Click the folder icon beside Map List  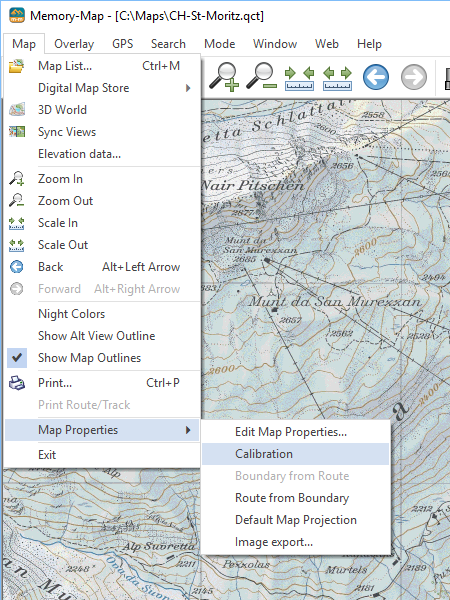tap(16, 66)
